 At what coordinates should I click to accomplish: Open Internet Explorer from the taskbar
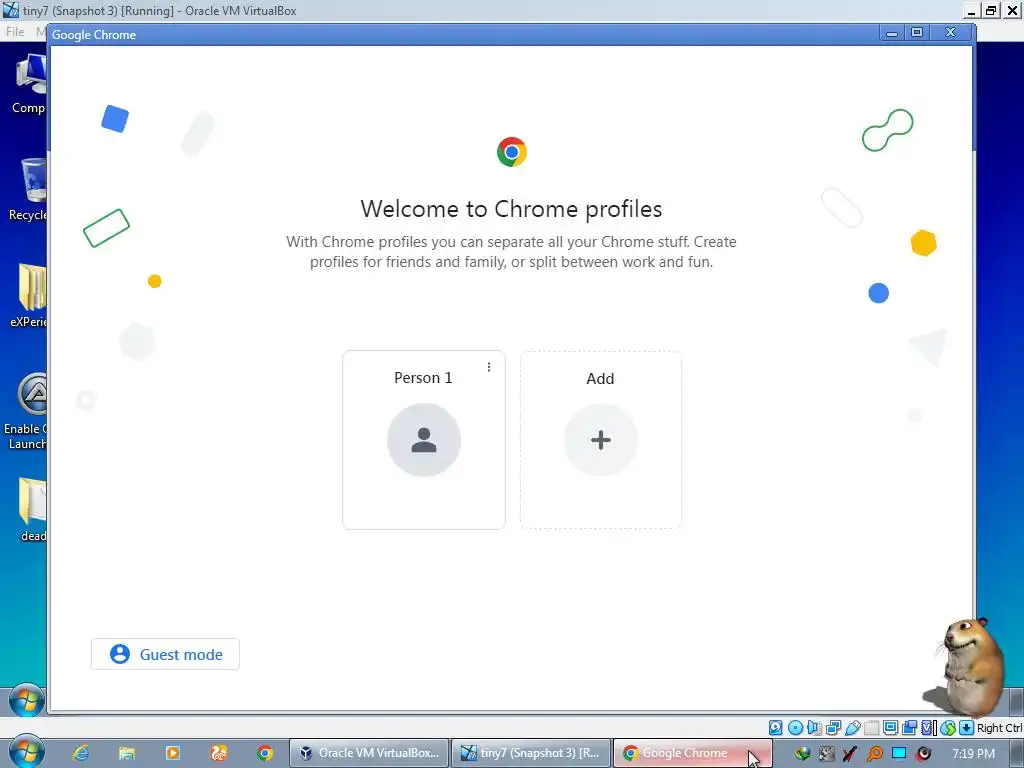click(81, 753)
